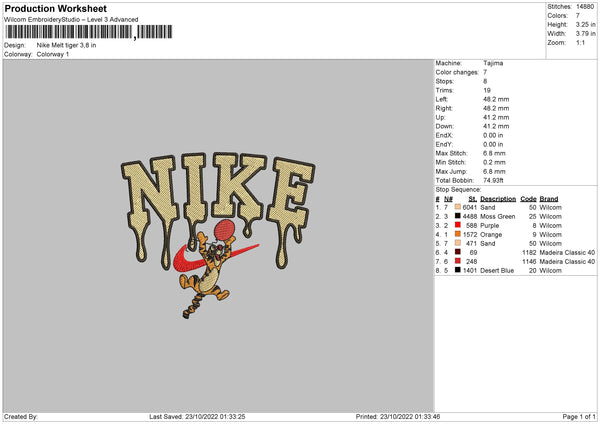Click the barcode under the header
Image resolution: width=600 pixels, height=424 pixels.
[x=88, y=32]
